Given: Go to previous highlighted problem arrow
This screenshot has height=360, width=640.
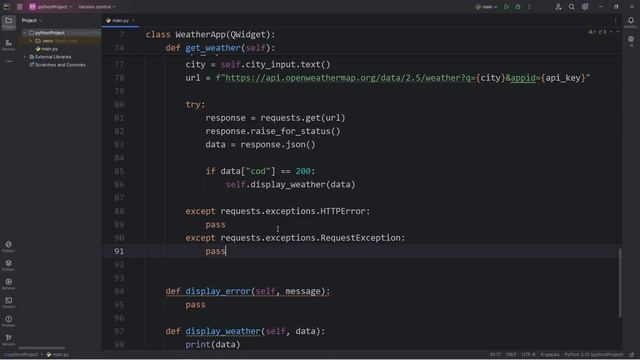Looking at the screenshot, I should [x=611, y=32].
